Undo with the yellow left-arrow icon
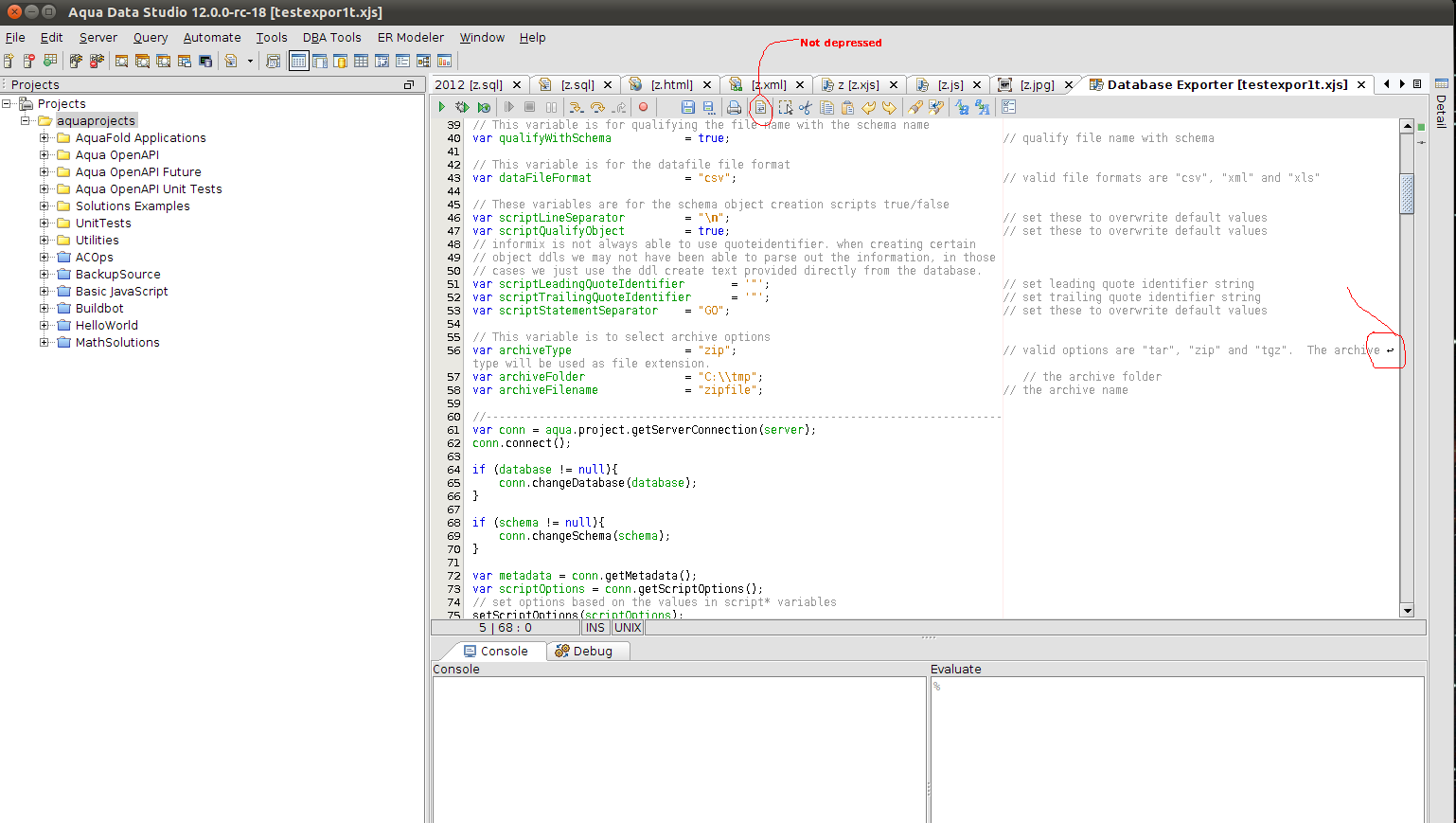The width and height of the screenshot is (1456, 823). click(x=868, y=107)
